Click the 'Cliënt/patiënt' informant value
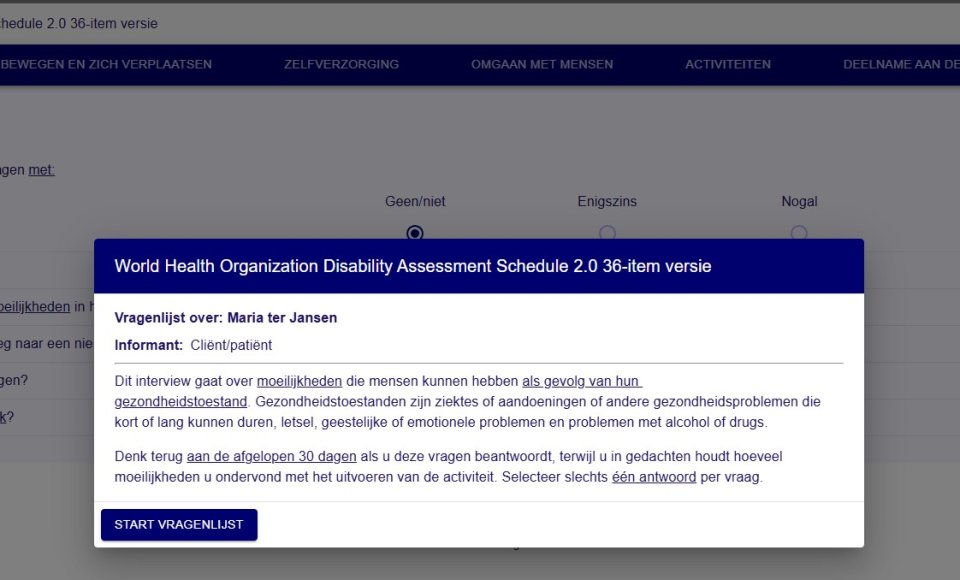960x580 pixels. (231, 345)
